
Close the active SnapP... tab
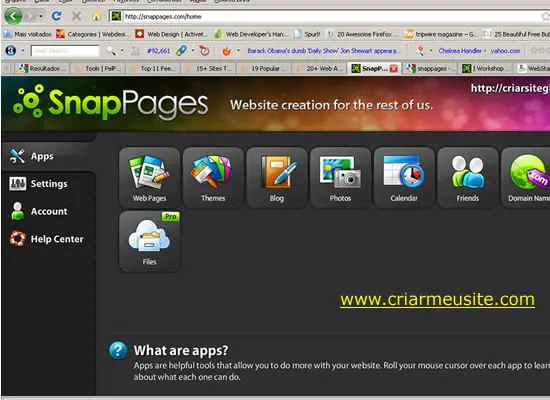pyautogui.click(x=394, y=68)
